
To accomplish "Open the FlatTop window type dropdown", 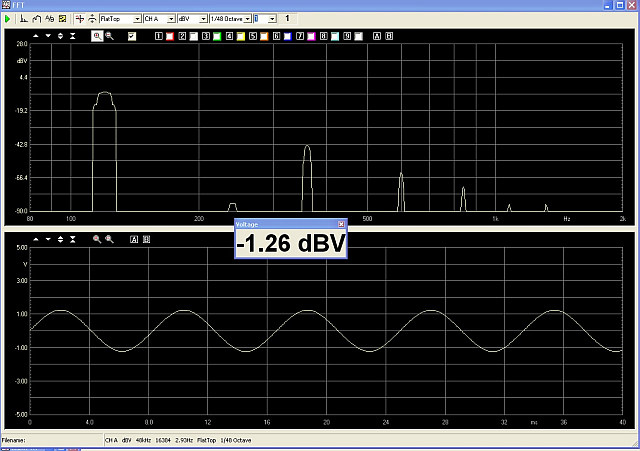I will click(136, 19).
